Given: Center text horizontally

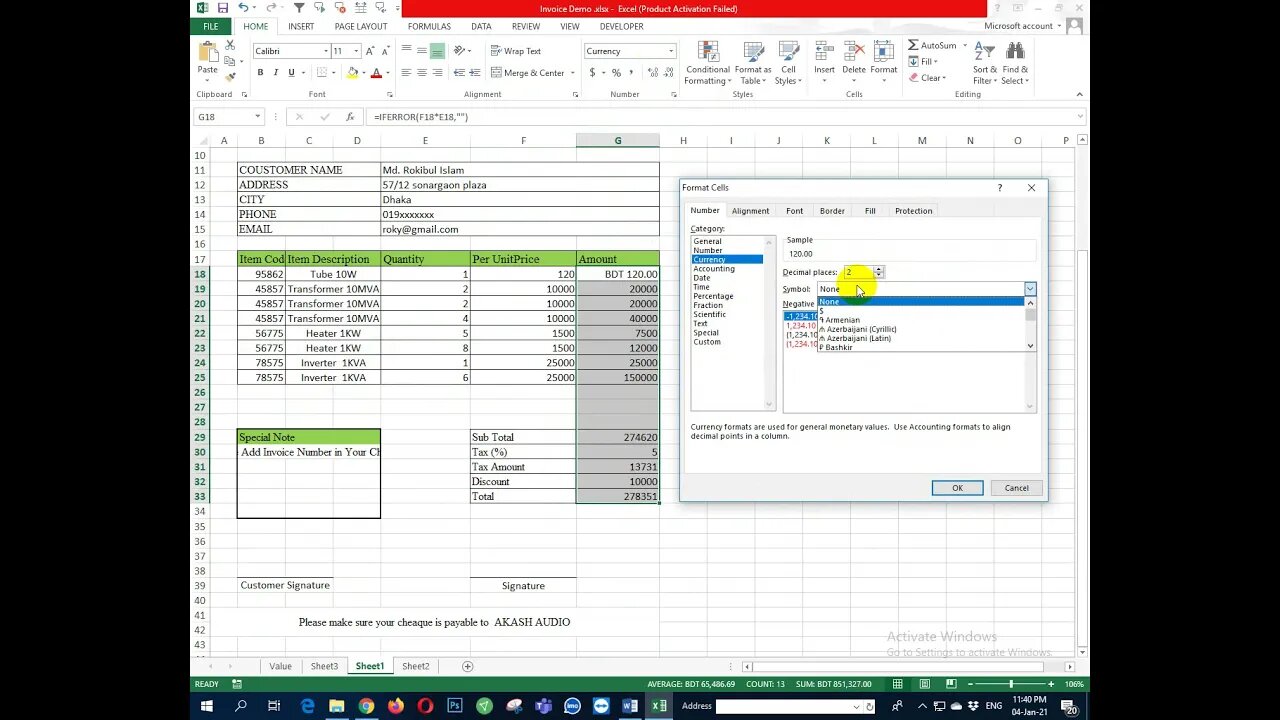Looking at the screenshot, I should point(422,73).
